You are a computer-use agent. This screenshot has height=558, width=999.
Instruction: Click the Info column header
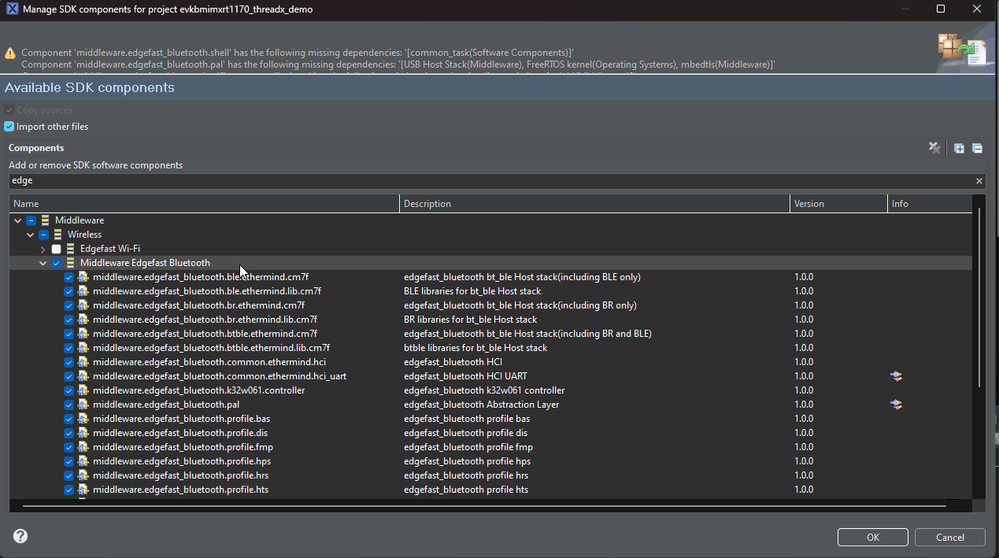pos(930,204)
